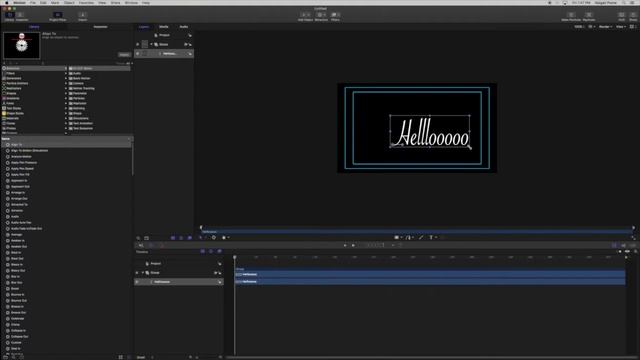The width and height of the screenshot is (640, 360).
Task: Toggle show masks button below Layers list
Action: (173, 238)
